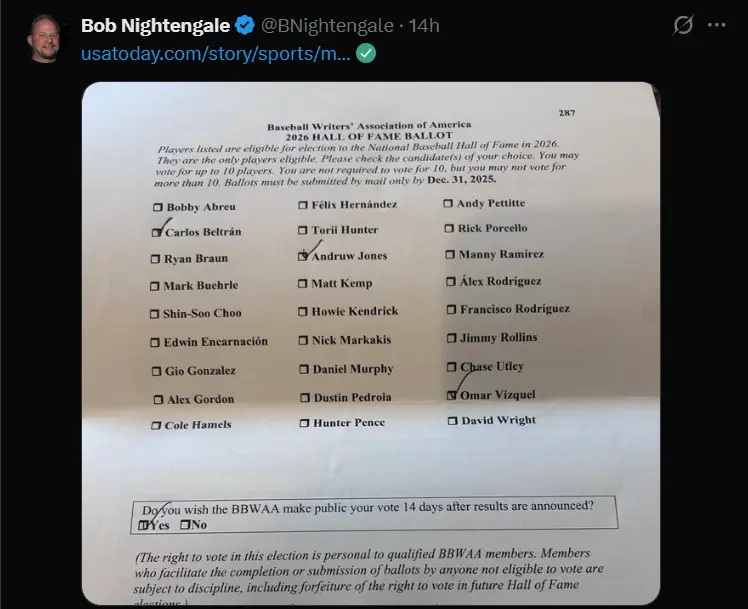This screenshot has width=748, height=609.
Task: Click the green check badge next to the link
Action: click(367, 53)
